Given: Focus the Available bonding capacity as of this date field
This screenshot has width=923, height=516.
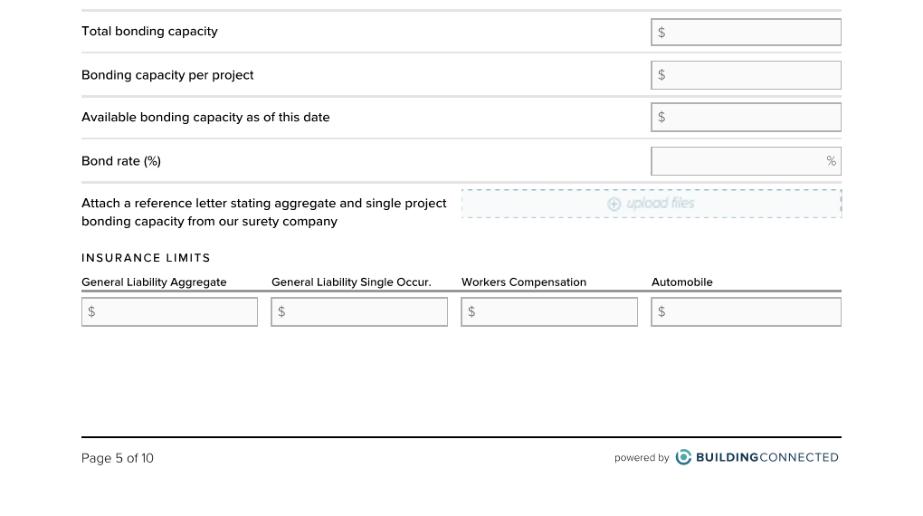Looking at the screenshot, I should 746,117.
